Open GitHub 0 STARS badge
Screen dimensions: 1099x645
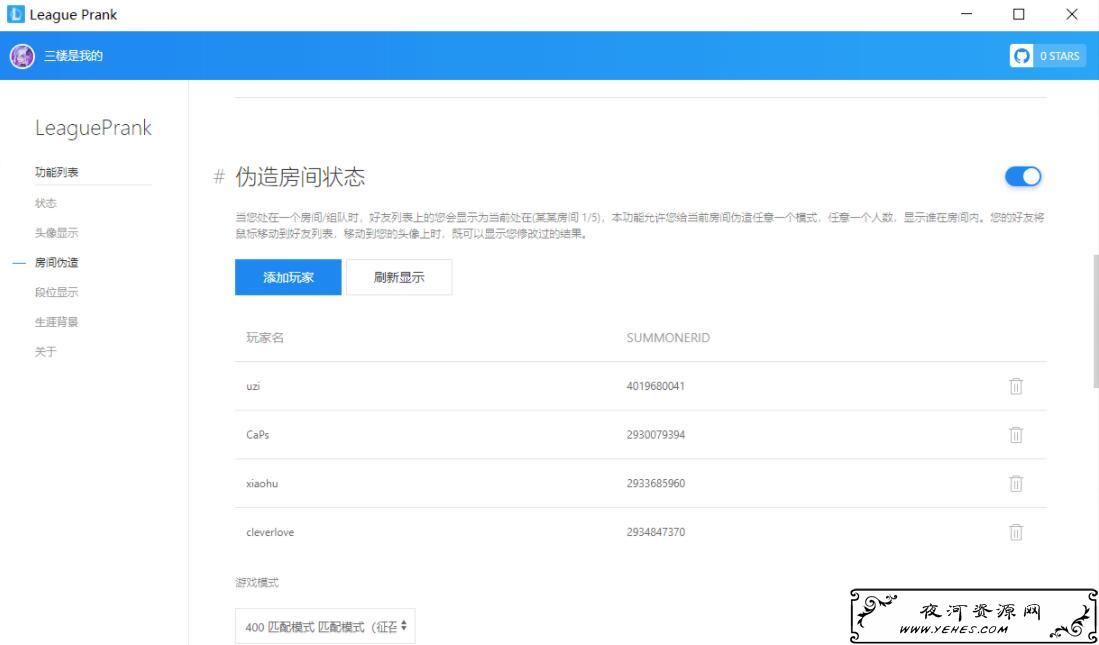coord(1047,56)
